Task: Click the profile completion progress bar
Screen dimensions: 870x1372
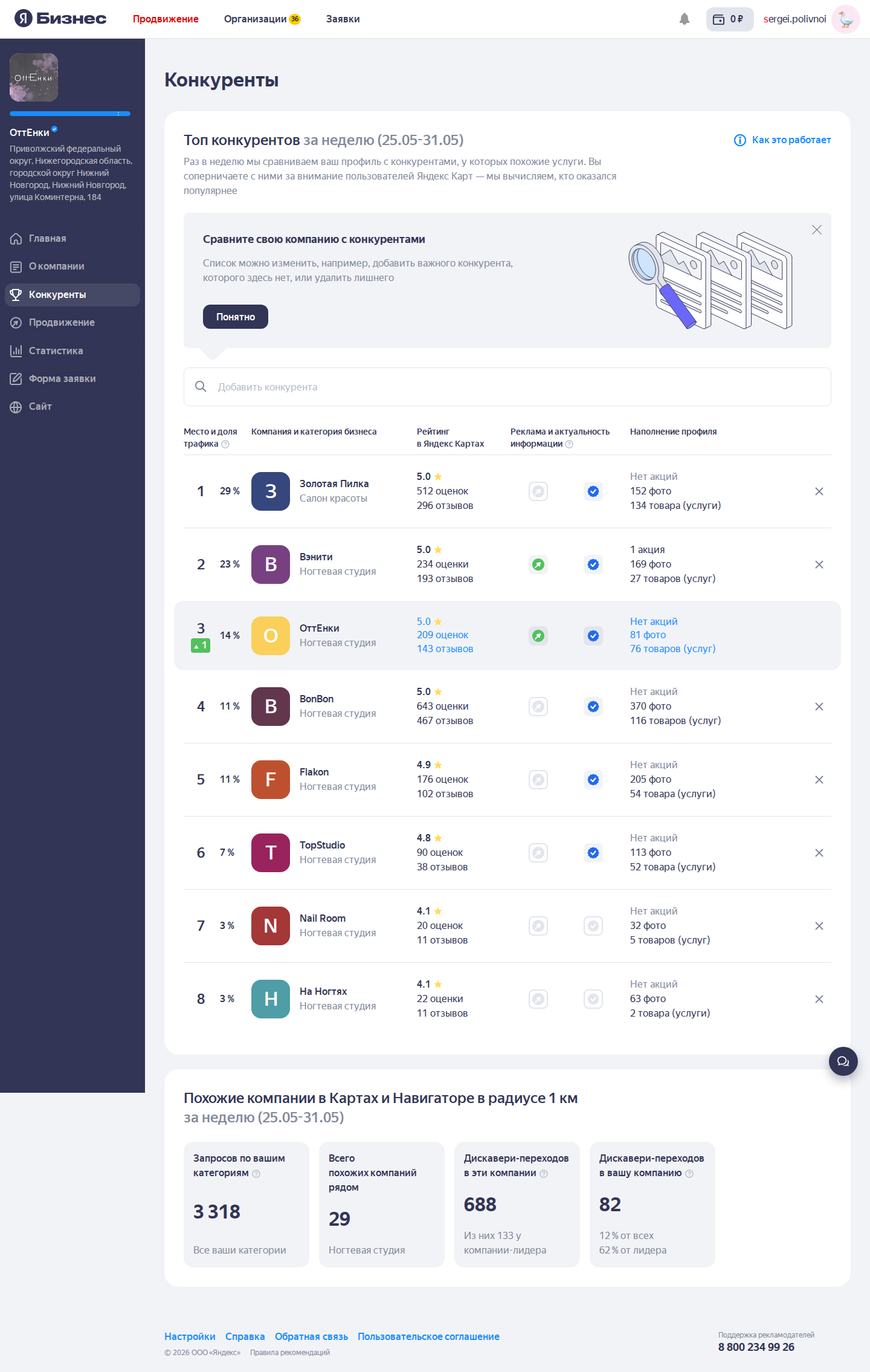Action: click(x=70, y=114)
